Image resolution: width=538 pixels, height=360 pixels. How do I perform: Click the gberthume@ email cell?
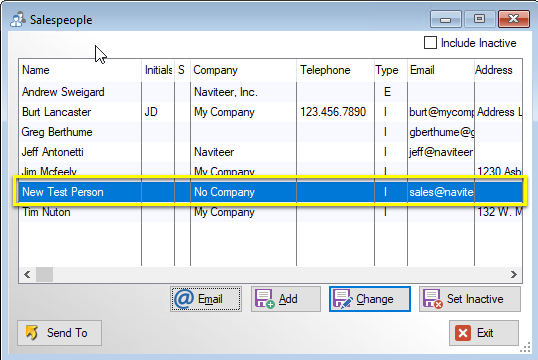(x=441, y=132)
